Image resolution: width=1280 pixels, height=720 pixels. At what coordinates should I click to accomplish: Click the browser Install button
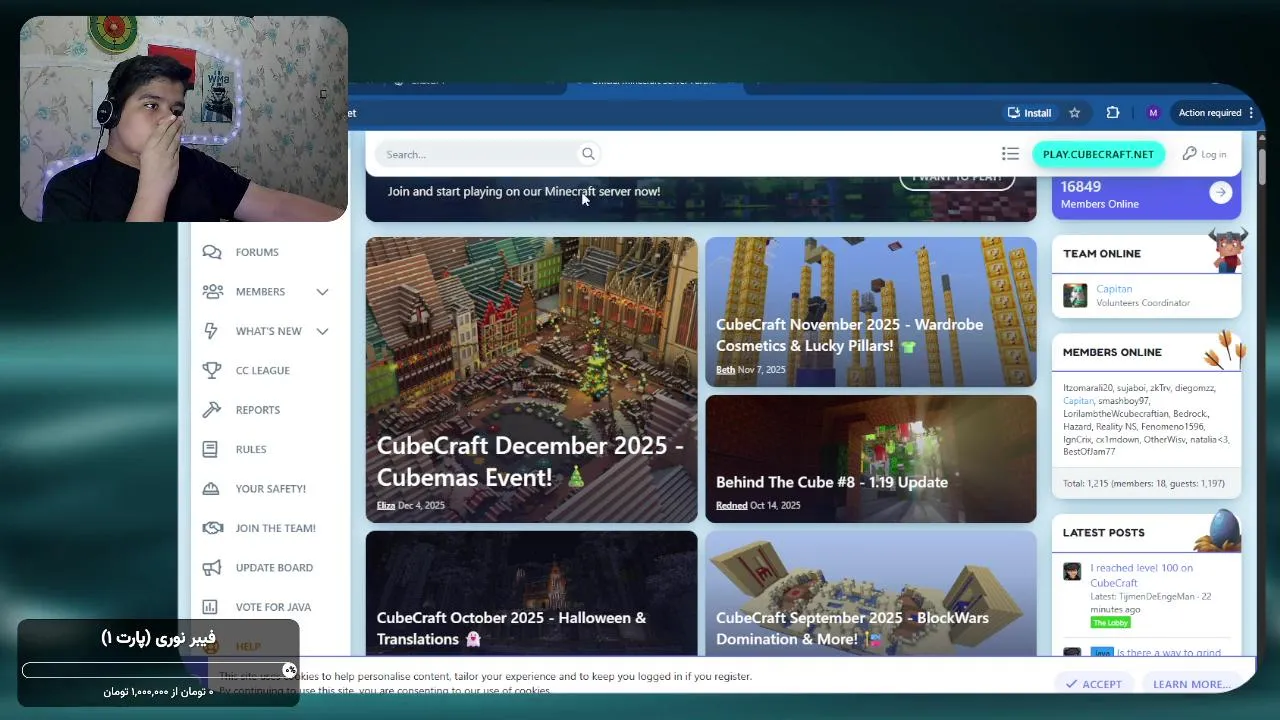(x=1030, y=113)
